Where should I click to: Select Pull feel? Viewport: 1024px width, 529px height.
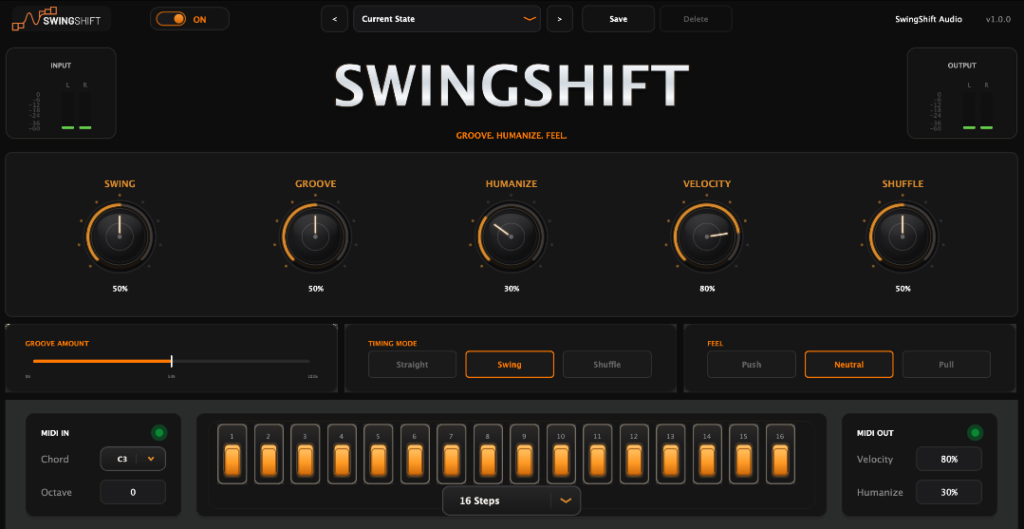click(x=946, y=364)
